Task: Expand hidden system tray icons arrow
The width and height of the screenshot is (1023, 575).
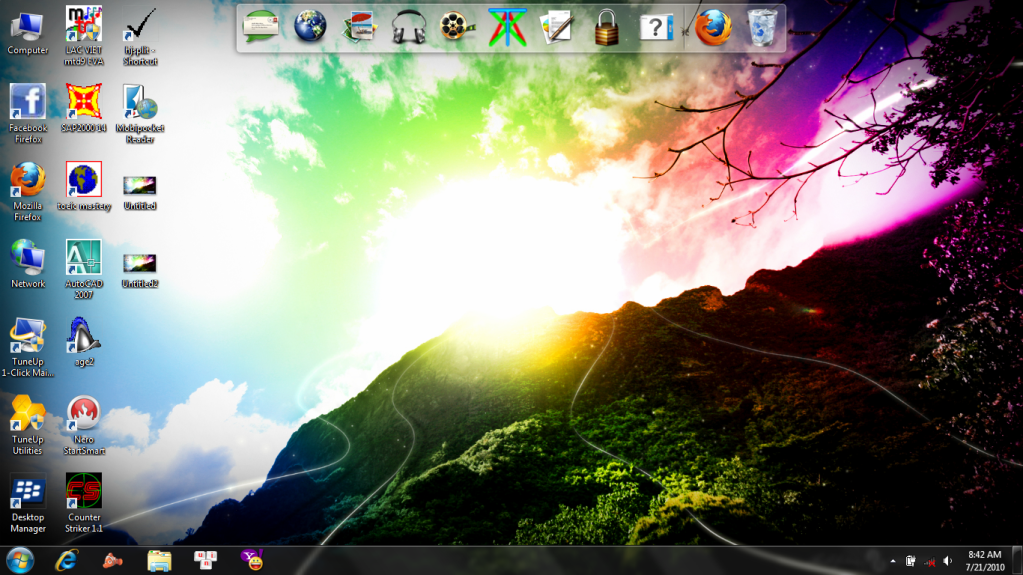Action: [x=893, y=561]
